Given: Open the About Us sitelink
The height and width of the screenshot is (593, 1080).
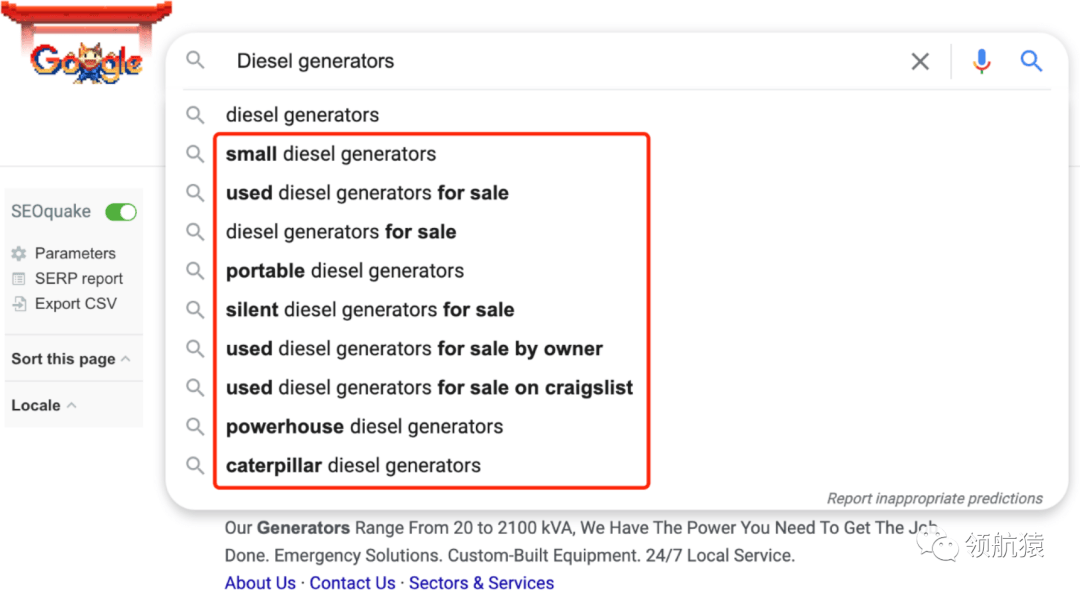Looking at the screenshot, I should (x=260, y=583).
